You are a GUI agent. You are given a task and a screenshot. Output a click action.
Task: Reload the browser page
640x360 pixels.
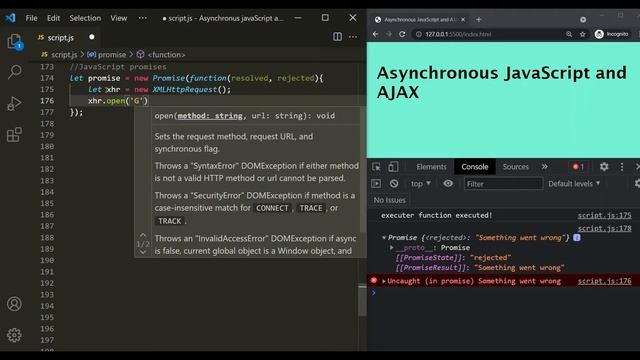coord(402,34)
